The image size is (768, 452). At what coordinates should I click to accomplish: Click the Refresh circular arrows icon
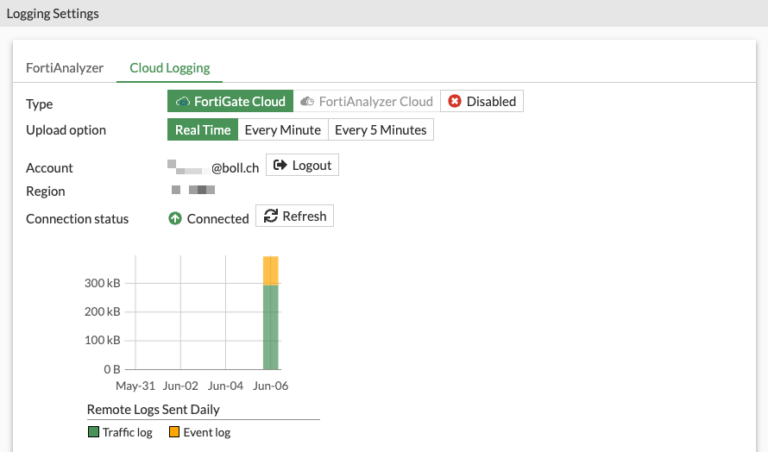pyautogui.click(x=271, y=216)
